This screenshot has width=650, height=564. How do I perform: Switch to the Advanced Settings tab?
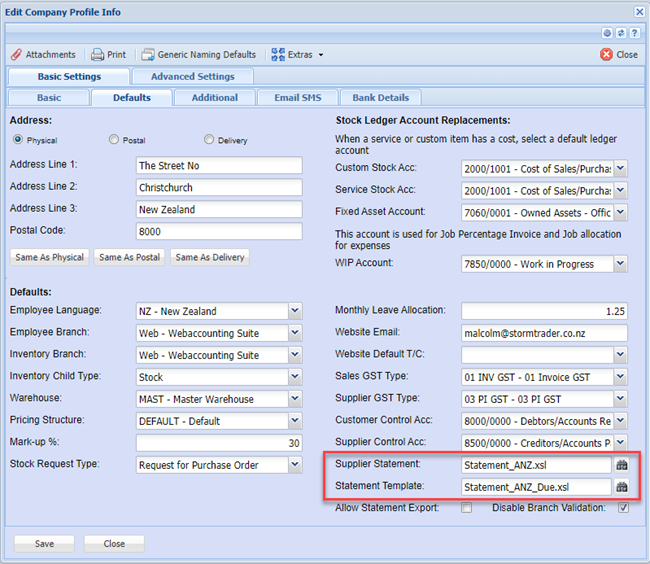(192, 76)
